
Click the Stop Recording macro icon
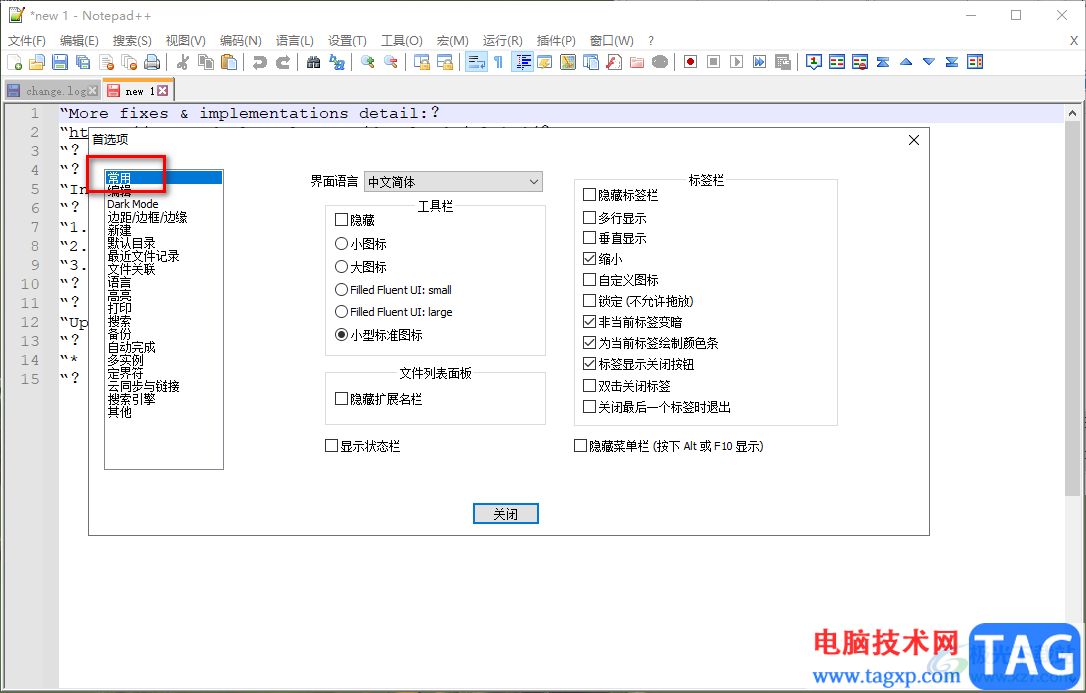[x=713, y=62]
